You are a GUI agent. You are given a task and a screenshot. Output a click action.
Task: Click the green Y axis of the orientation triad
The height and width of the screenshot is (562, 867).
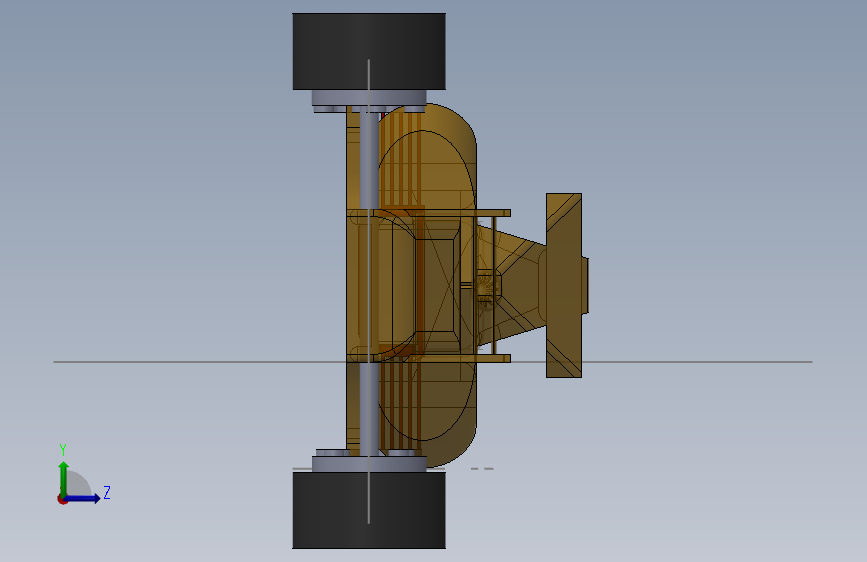coord(64,479)
